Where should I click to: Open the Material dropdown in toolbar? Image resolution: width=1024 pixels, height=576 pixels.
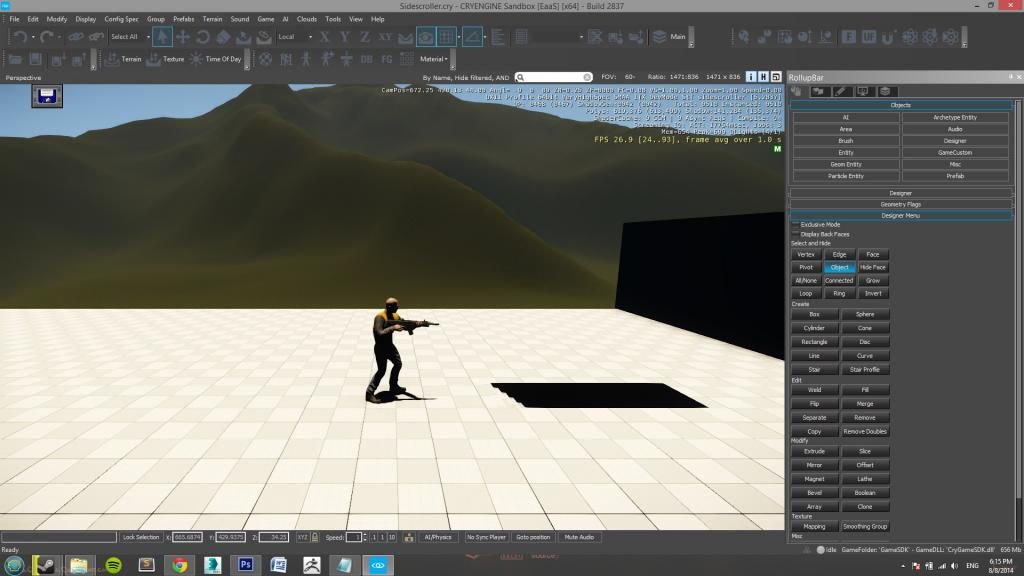pos(434,59)
